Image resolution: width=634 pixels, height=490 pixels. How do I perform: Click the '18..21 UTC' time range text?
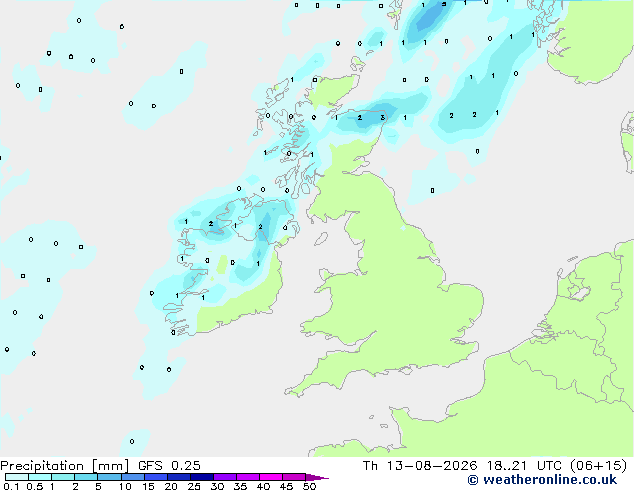(x=527, y=466)
